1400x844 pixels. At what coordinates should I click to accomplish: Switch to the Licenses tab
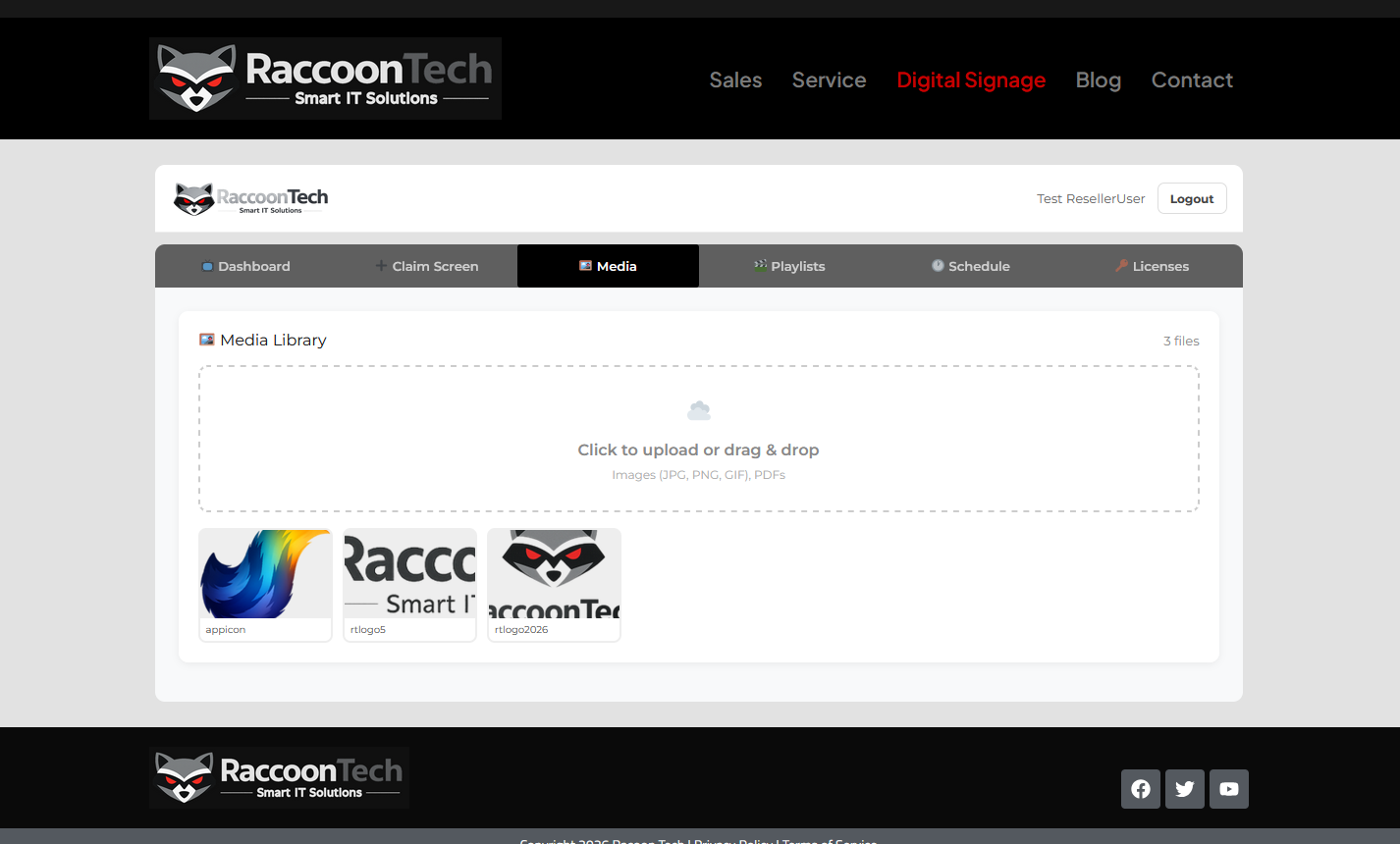tap(1152, 266)
